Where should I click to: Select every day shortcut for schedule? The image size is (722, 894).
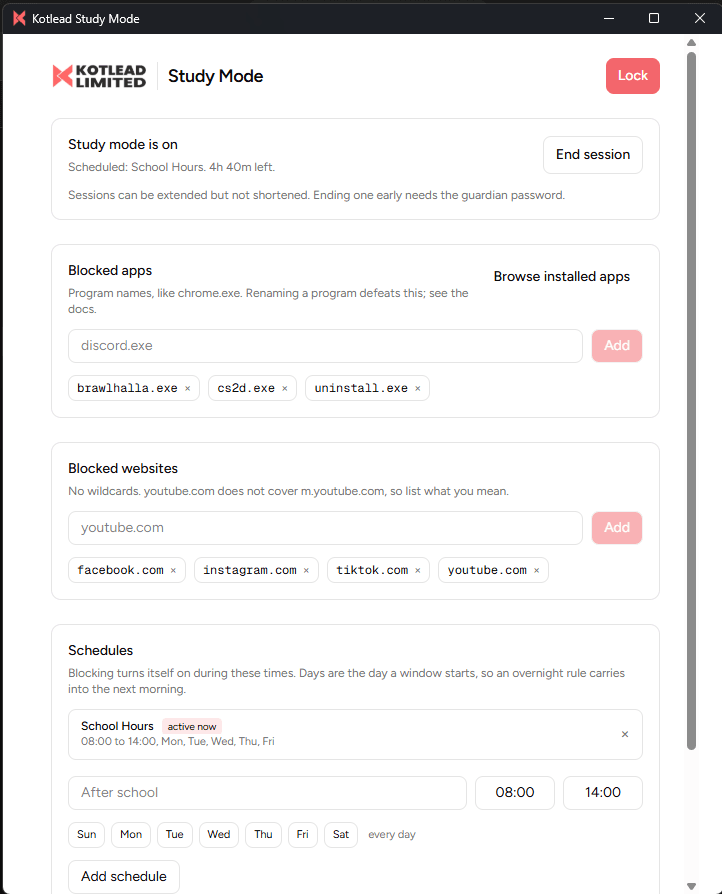(392, 835)
